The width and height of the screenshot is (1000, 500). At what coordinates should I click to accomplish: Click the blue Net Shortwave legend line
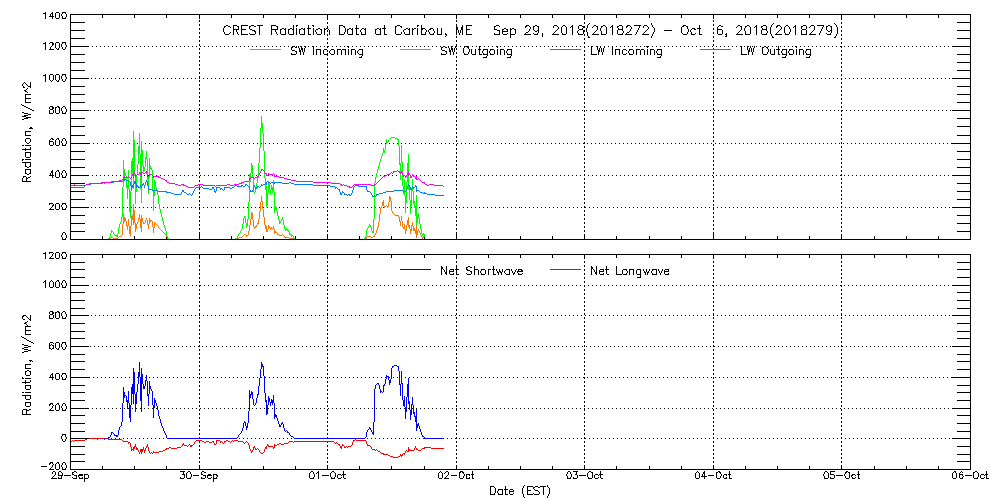point(418,270)
